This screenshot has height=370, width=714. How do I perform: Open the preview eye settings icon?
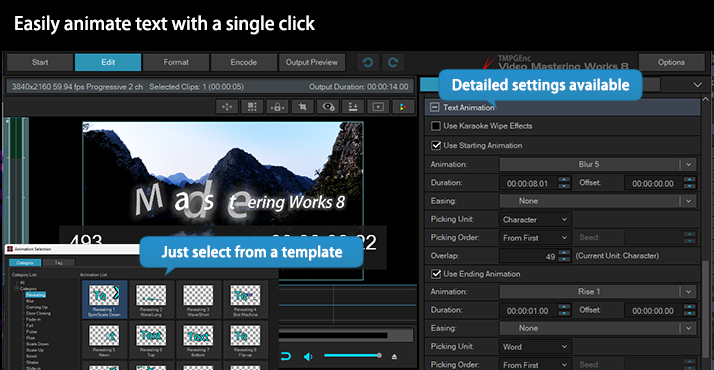(328, 107)
